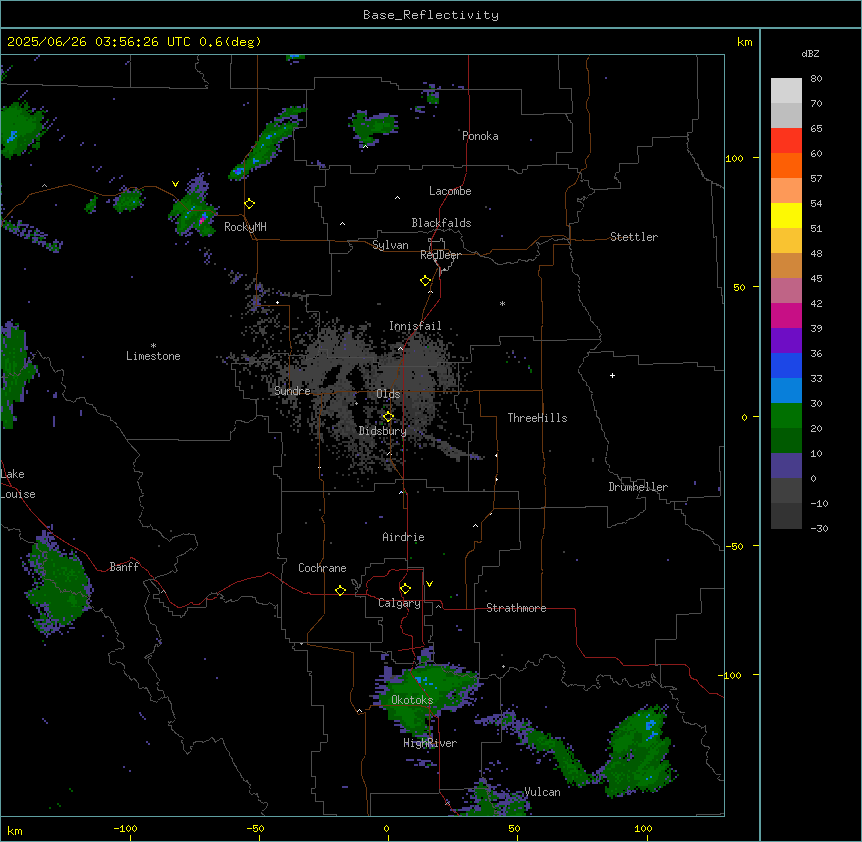Screen dimensions: 862x842
Task: Click the yellow diamond marker below Cochrane
Action: pyautogui.click(x=340, y=590)
